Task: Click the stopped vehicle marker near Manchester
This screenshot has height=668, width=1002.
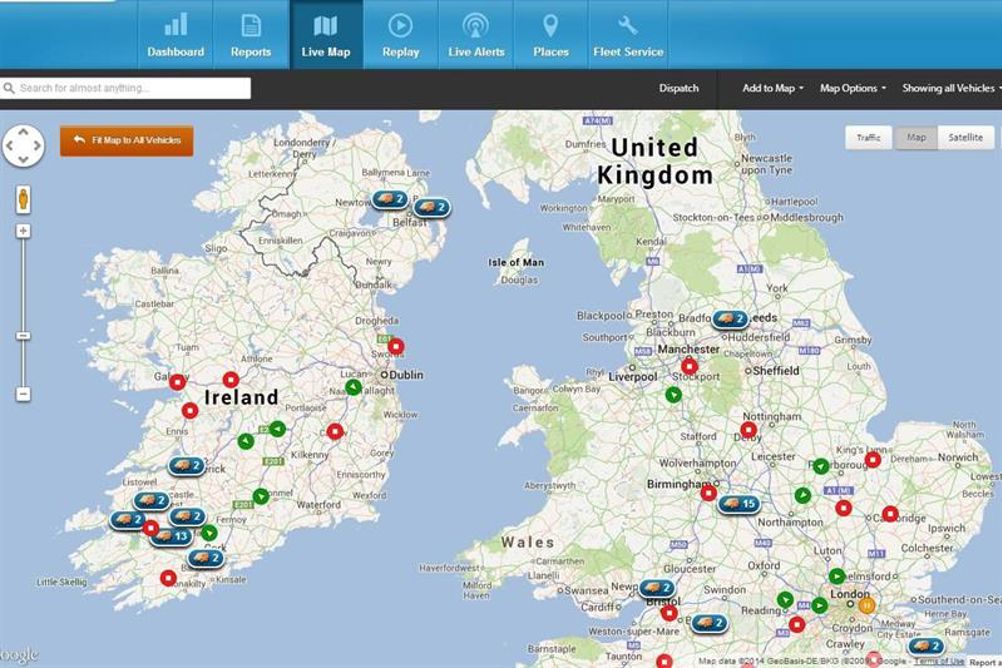Action: coord(689,366)
